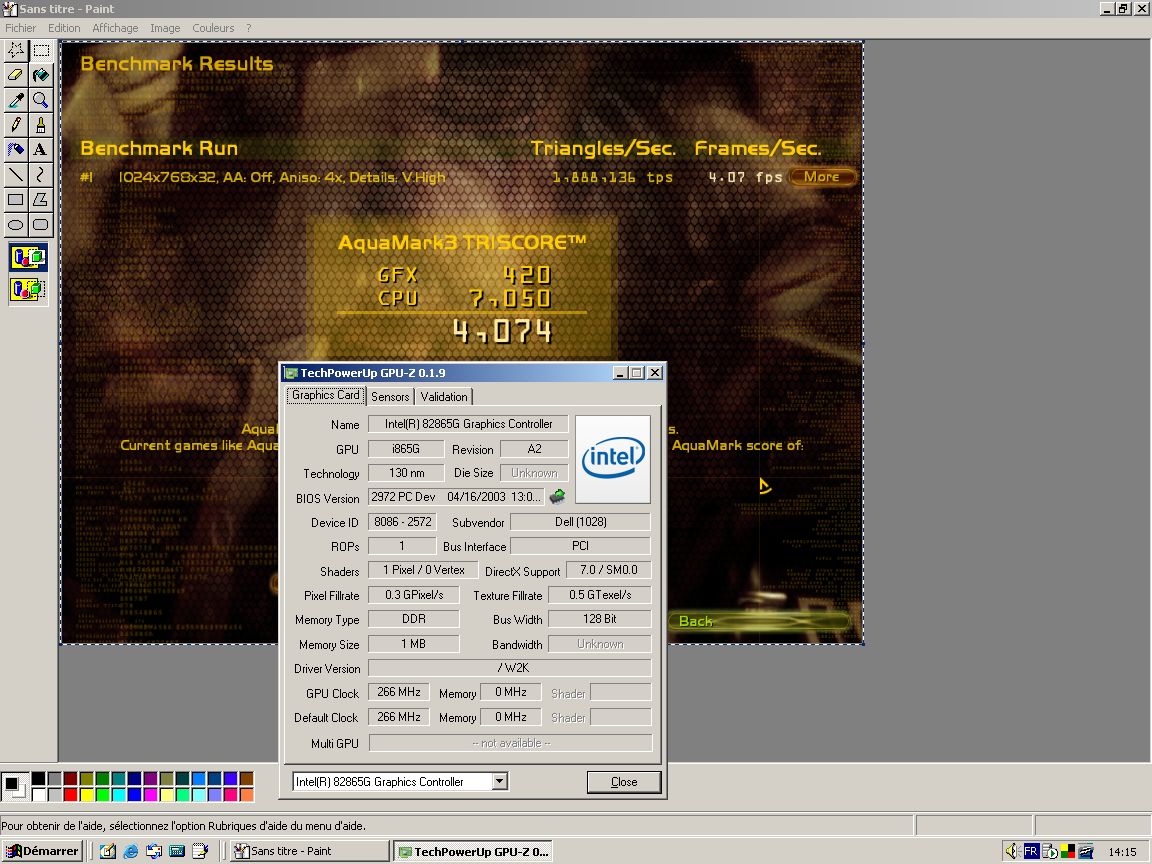The image size is (1152, 864).
Task: Open the graphics adapter dropdown in GPU-Z
Action: tap(500, 781)
